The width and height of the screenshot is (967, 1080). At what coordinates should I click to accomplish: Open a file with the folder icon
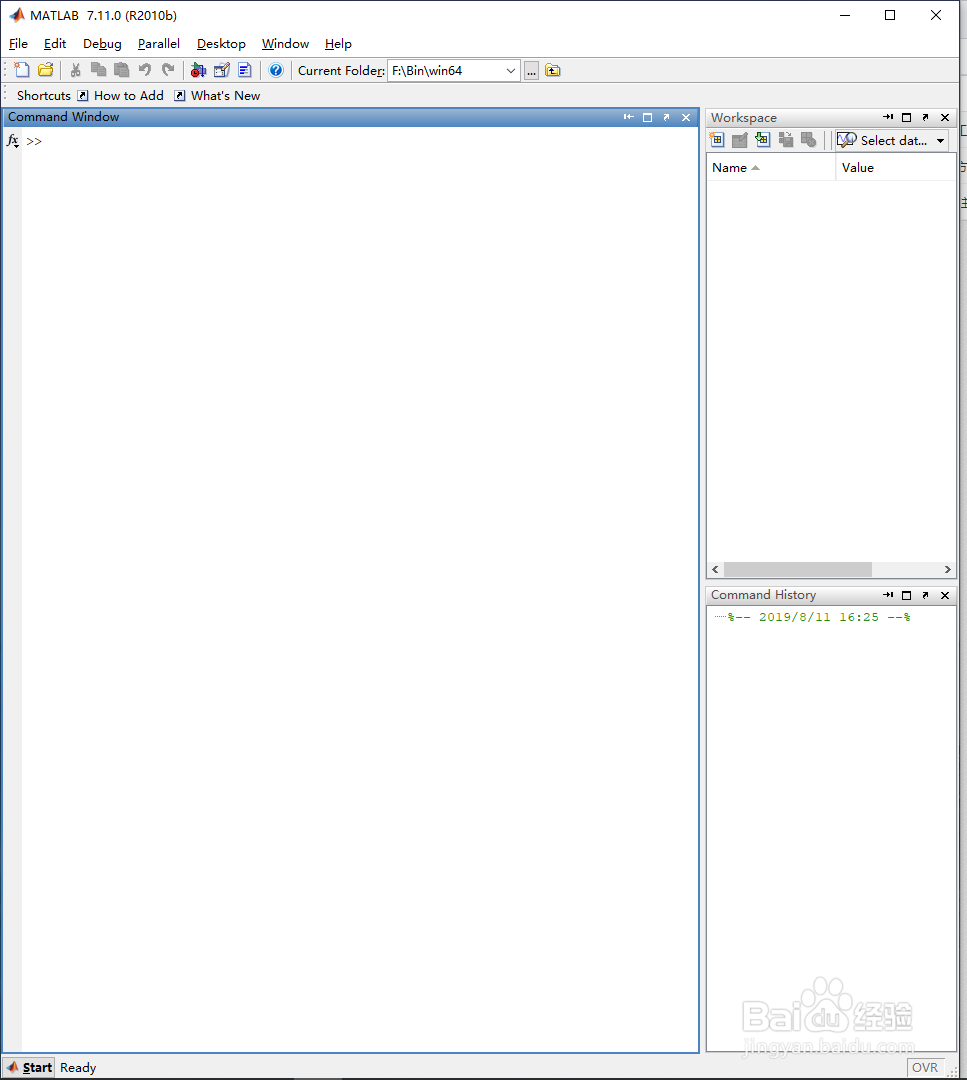(45, 70)
